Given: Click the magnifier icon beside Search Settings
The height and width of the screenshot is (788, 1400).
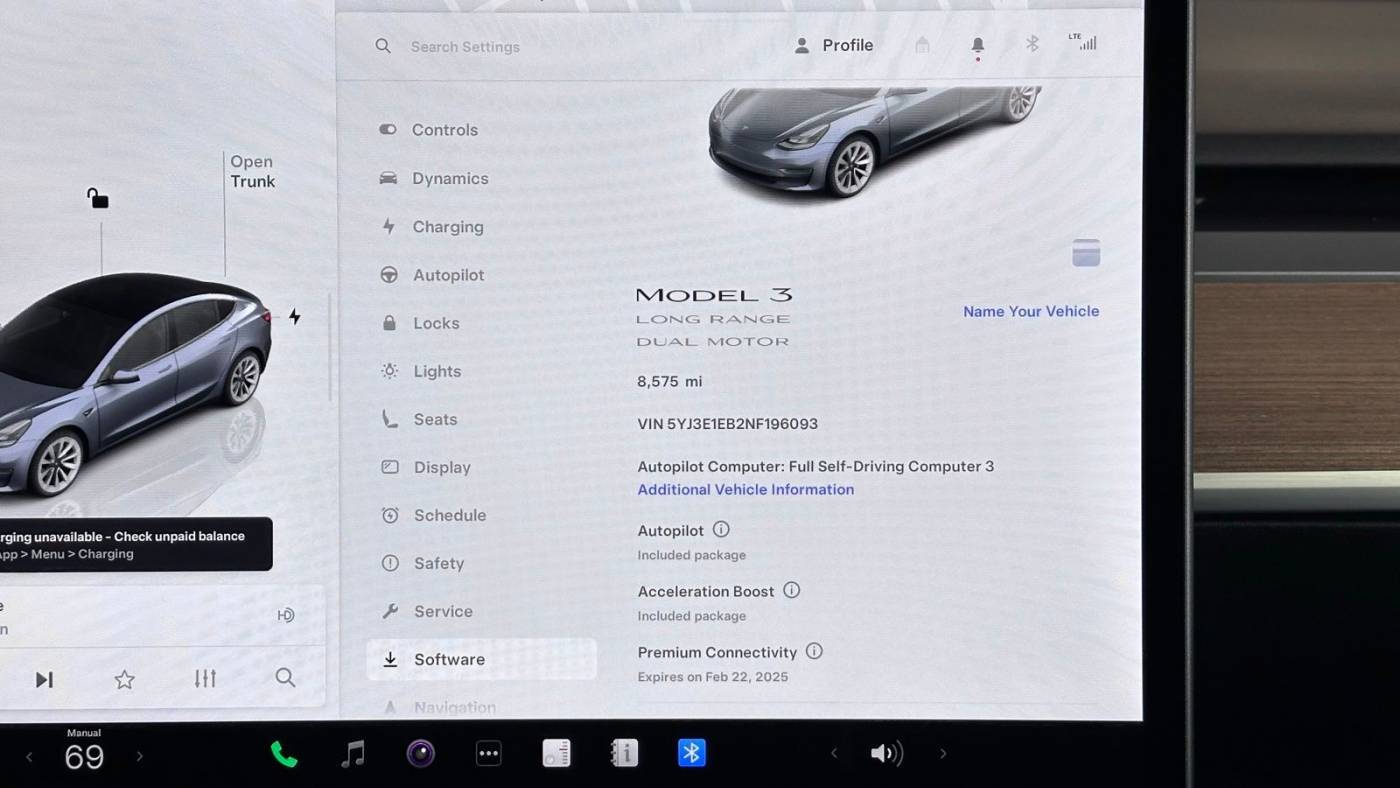Looking at the screenshot, I should [x=383, y=46].
